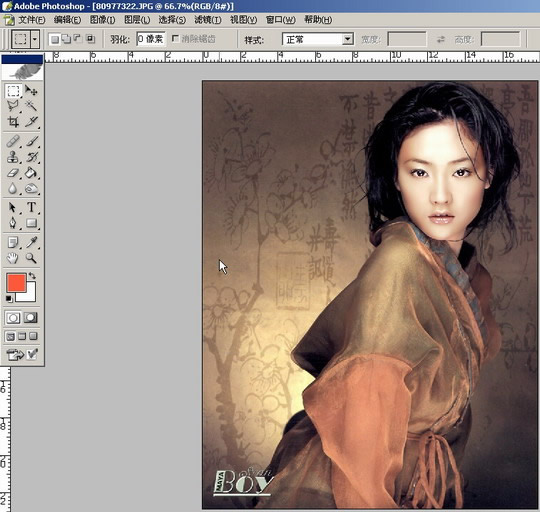Open the 编辑(E) menu
Image resolution: width=540 pixels, height=512 pixels.
[x=68, y=20]
